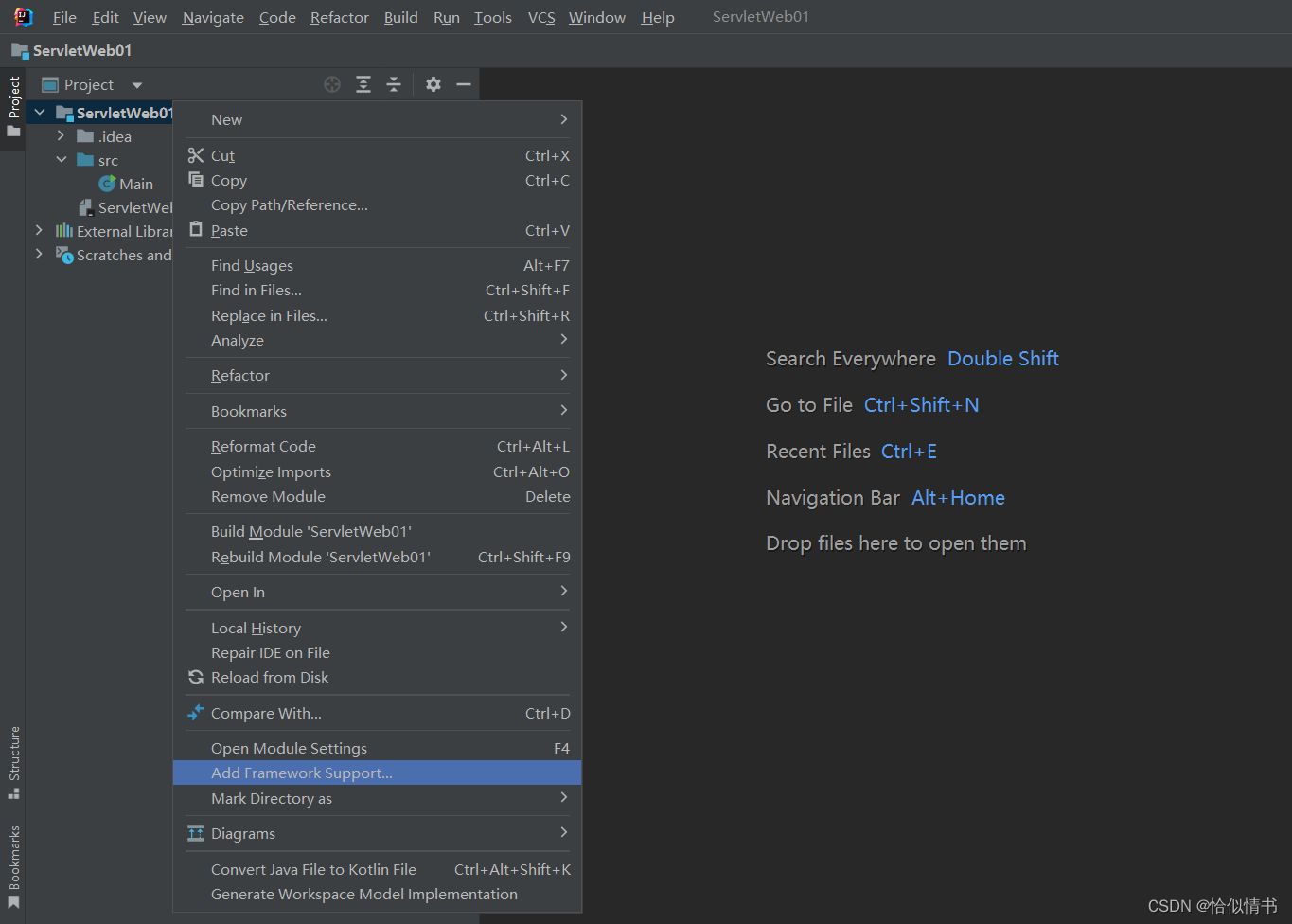Click the Cut scissors icon in context menu

click(x=195, y=155)
